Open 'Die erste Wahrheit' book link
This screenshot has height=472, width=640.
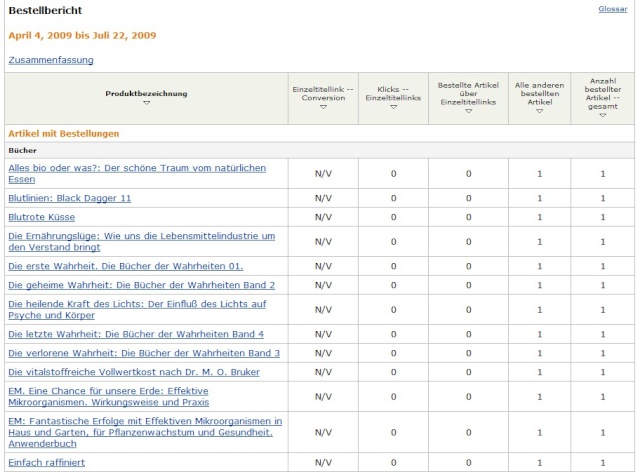click(126, 266)
